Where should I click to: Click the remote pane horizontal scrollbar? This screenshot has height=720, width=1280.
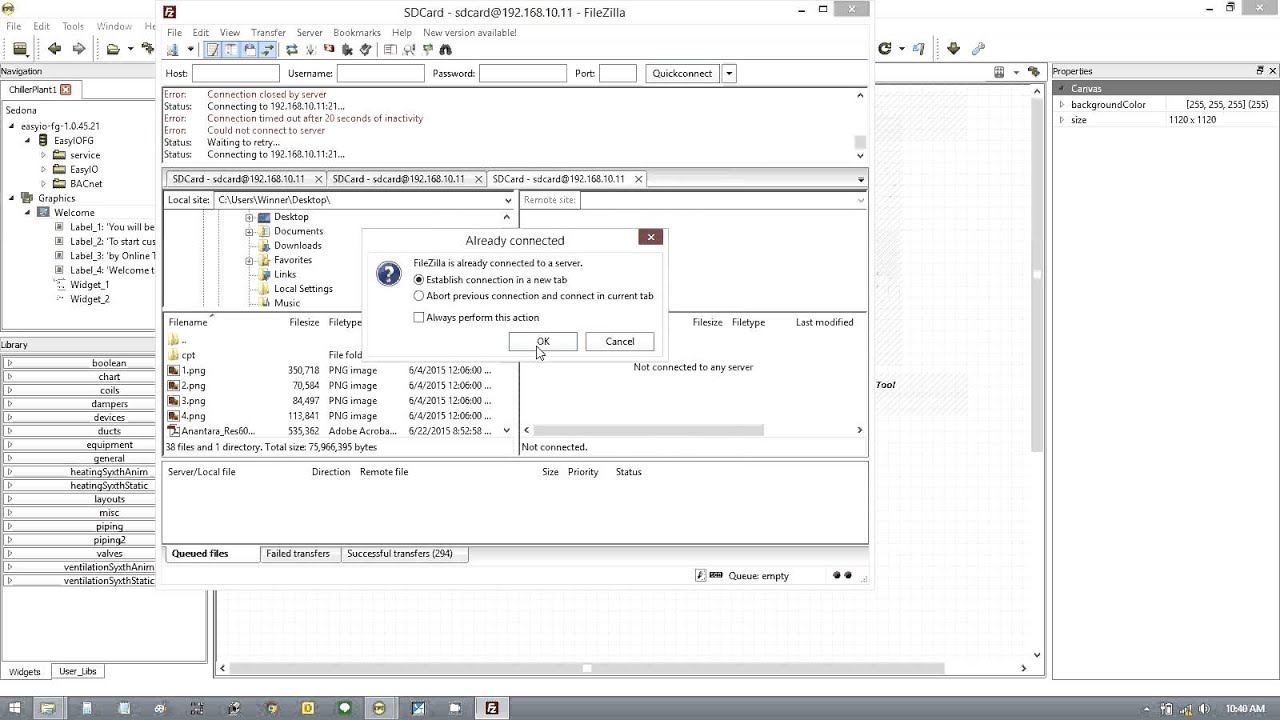pyautogui.click(x=692, y=430)
